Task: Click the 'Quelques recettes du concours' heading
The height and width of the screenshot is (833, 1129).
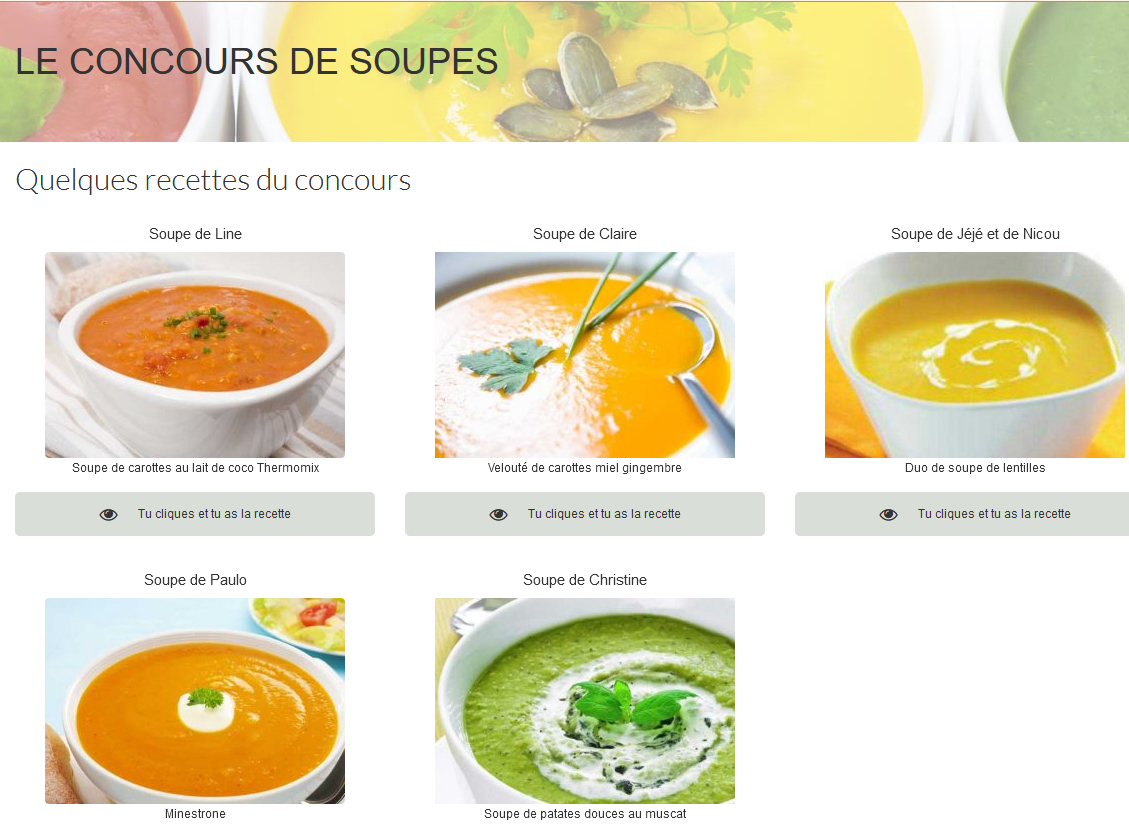Action: (213, 180)
